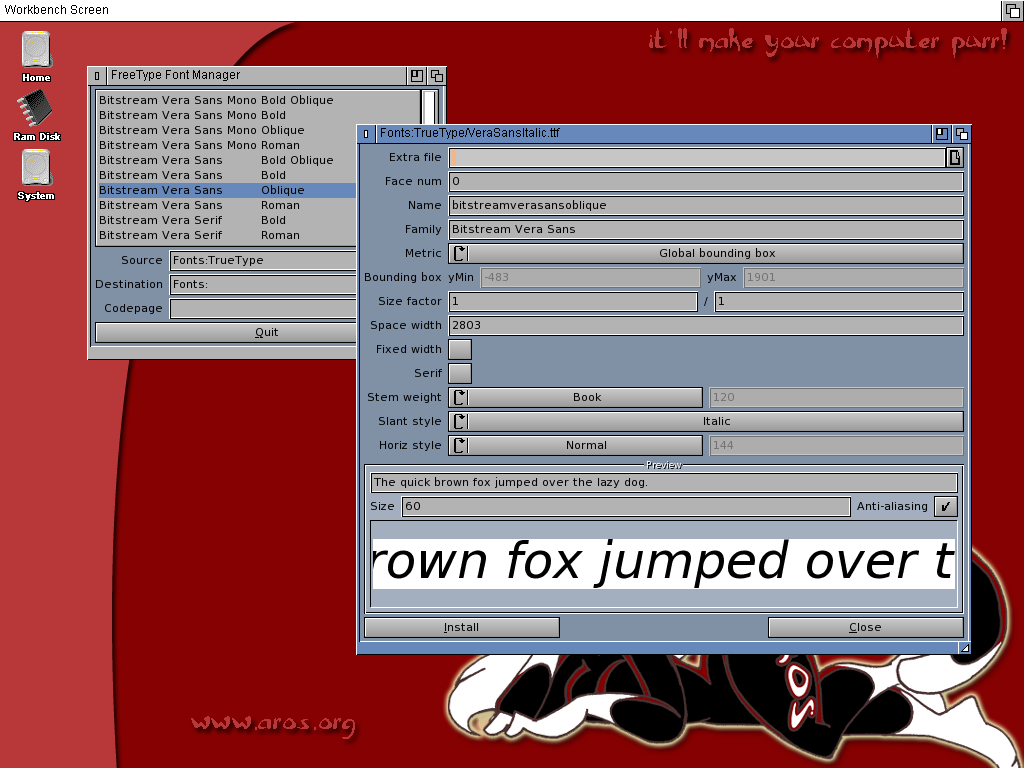The image size is (1024, 768).
Task: Click the preview Size field 60
Action: click(626, 506)
